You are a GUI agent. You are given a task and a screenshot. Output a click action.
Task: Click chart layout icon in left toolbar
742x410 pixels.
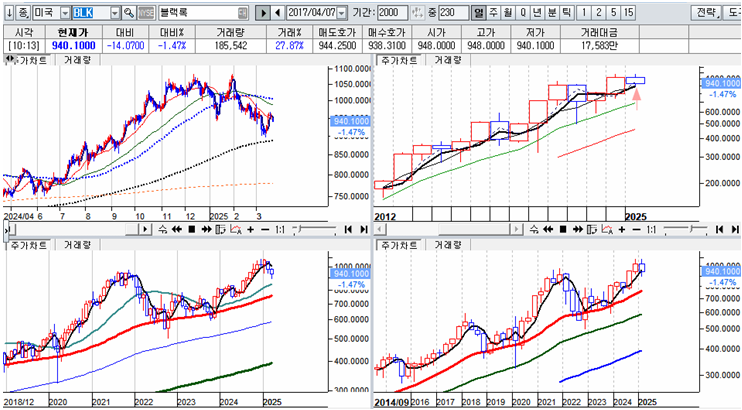[221, 230]
